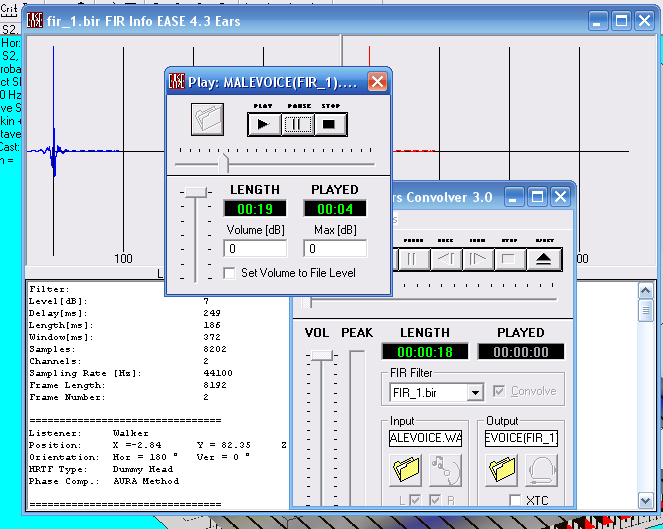Click the green 00:19 LENGTH display
663x529 pixels.
[x=255, y=208]
